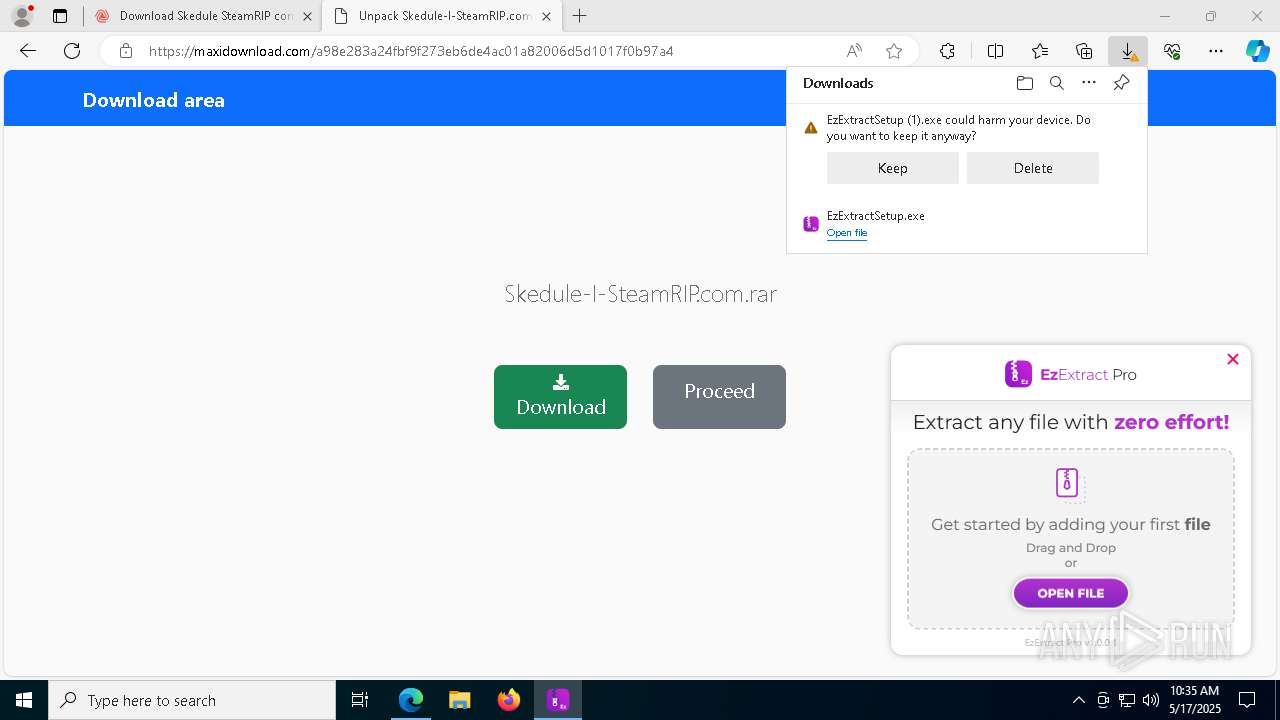Click the address bar URL
Screen dimensions: 1280x720
(411, 51)
